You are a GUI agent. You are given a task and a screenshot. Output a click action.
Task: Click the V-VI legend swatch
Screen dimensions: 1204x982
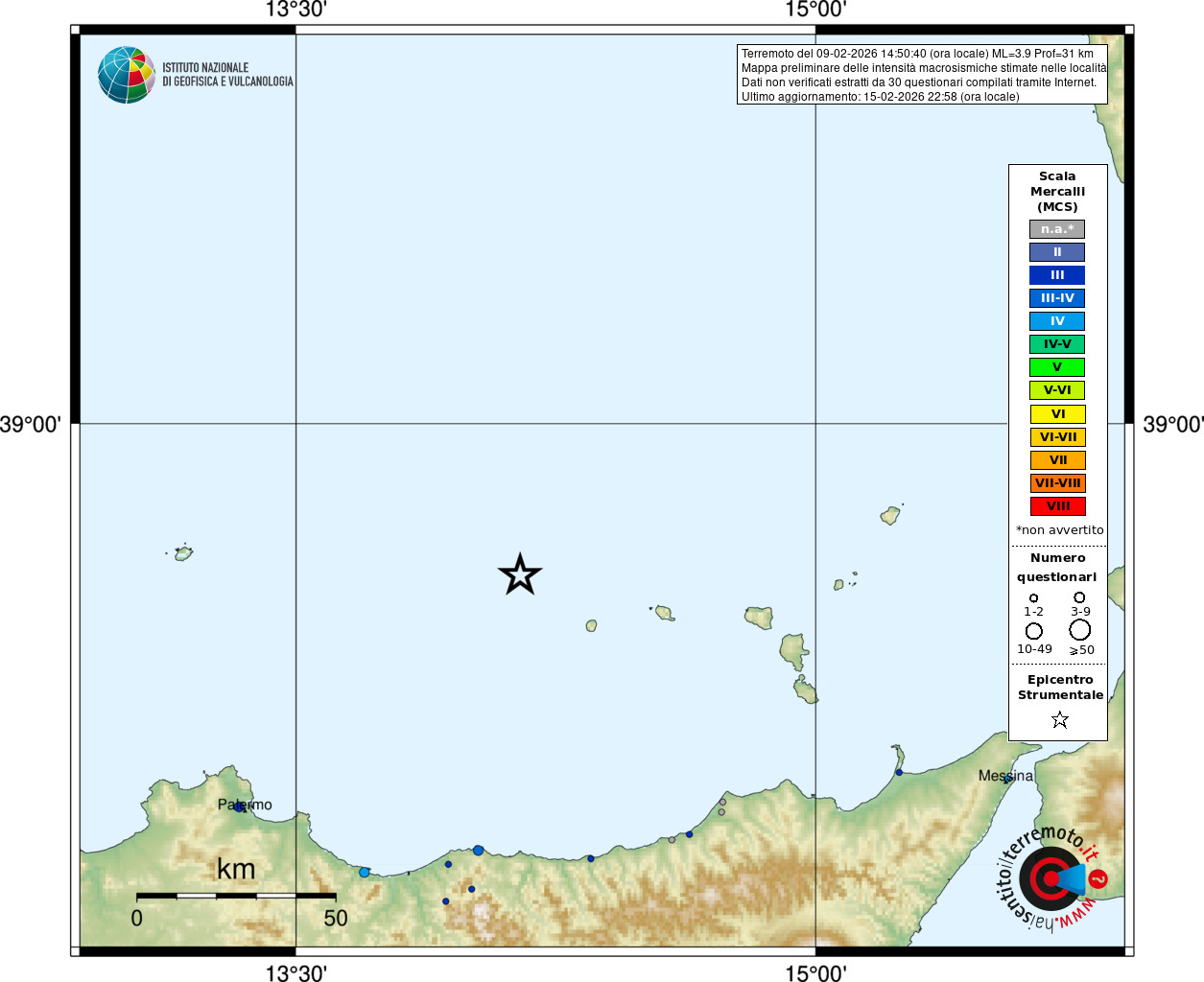point(1057,390)
